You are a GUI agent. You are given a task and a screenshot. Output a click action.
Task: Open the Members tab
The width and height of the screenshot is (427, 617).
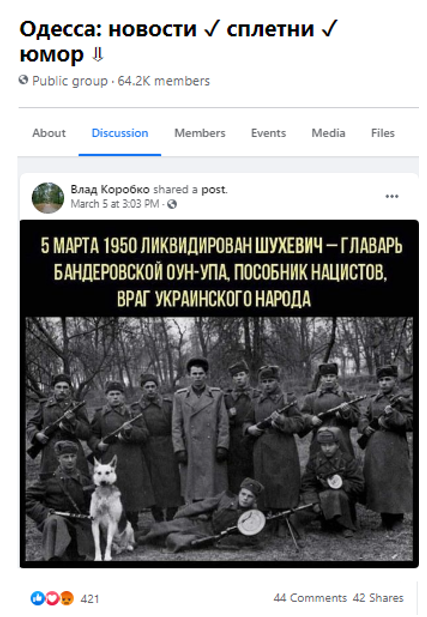point(200,133)
